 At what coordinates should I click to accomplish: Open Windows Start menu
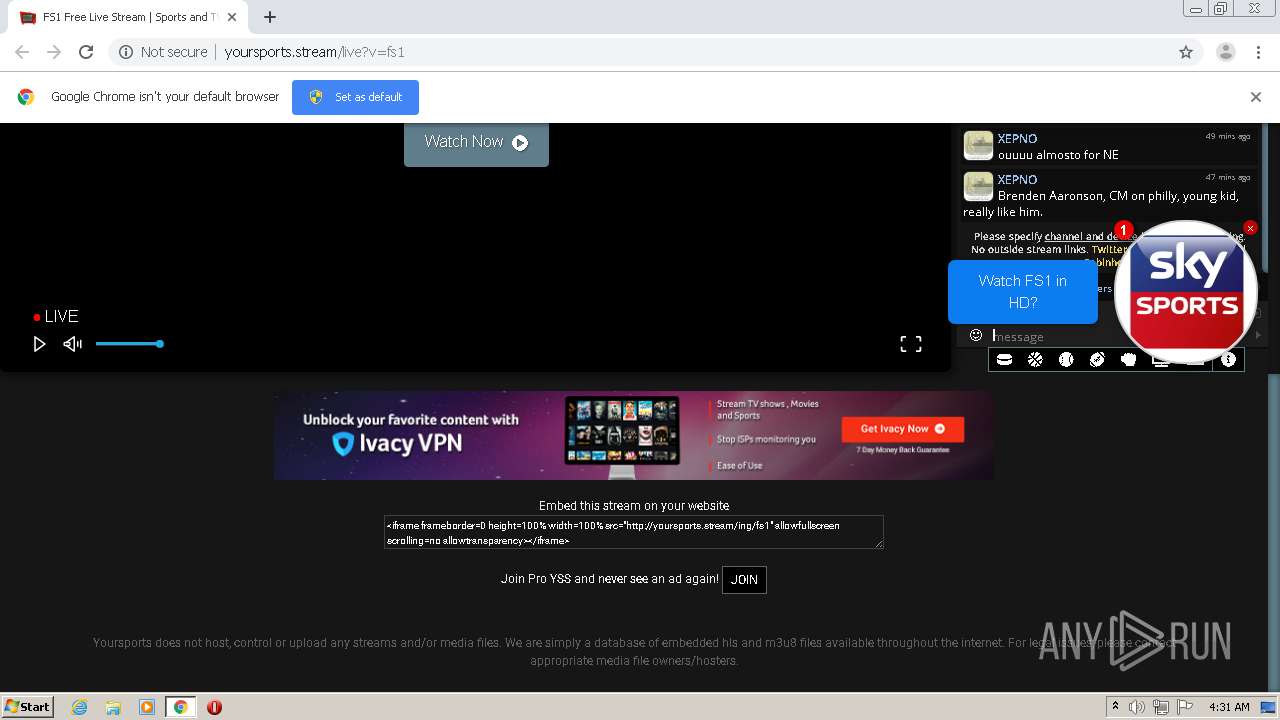[x=28, y=706]
